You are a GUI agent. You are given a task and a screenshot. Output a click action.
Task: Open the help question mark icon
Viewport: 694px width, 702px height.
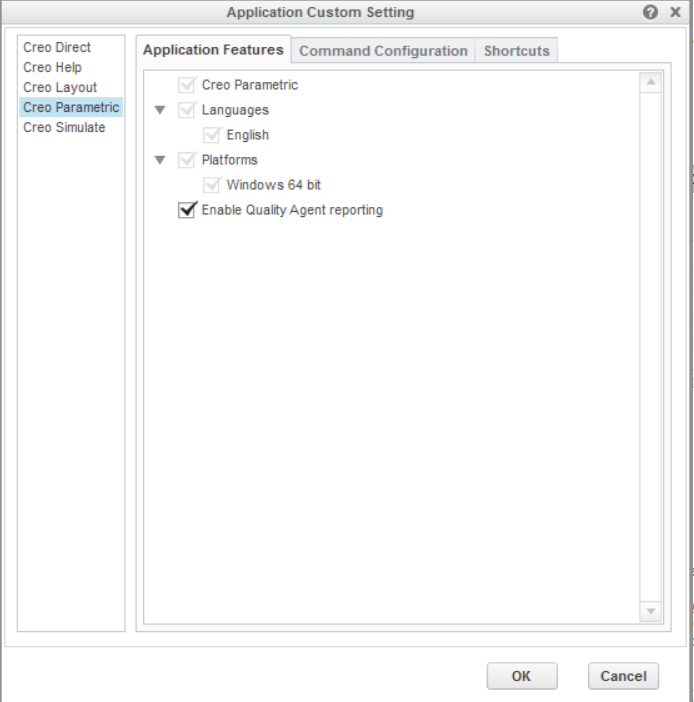[650, 12]
